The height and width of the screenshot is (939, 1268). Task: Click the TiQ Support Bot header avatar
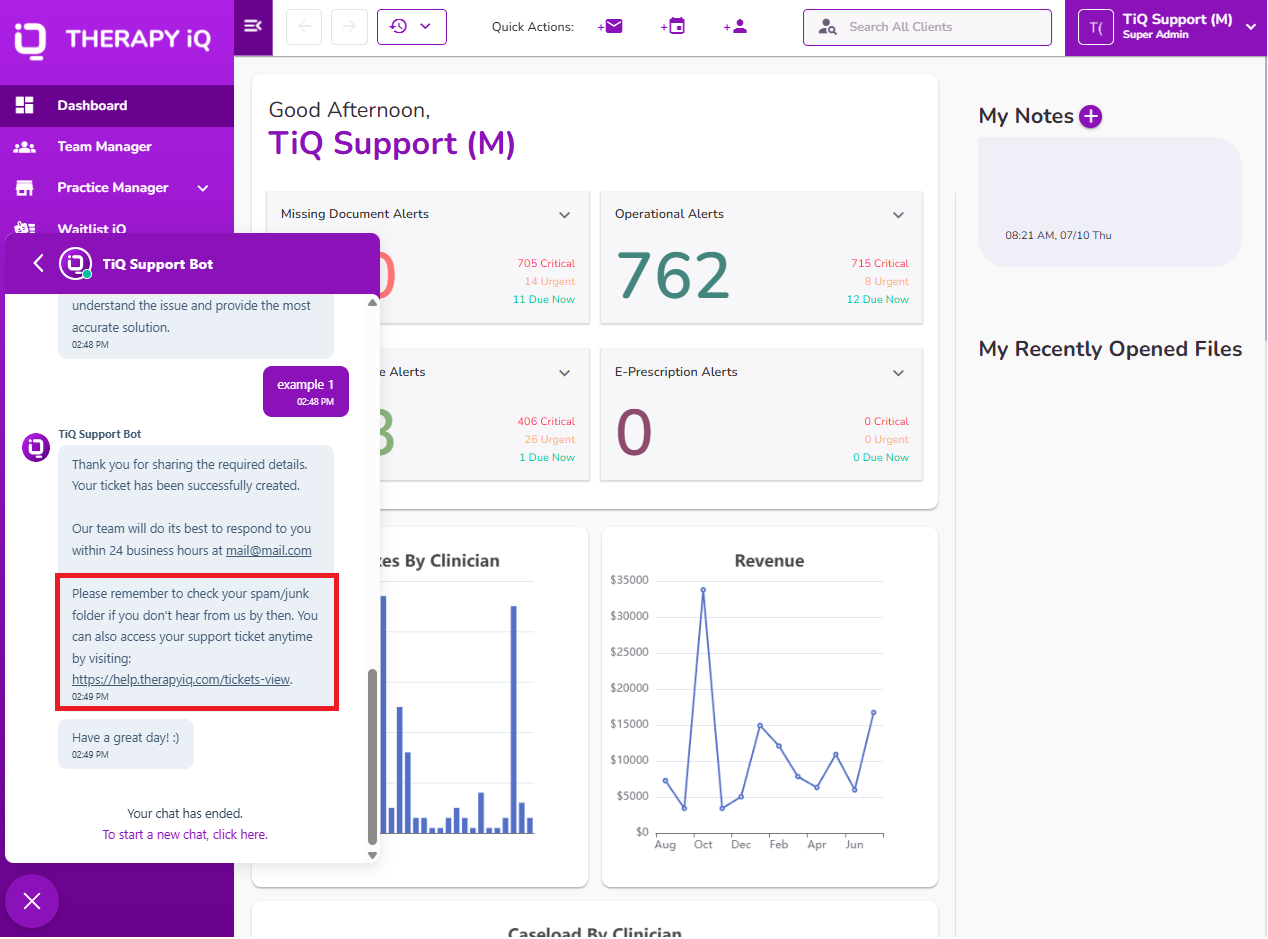click(x=76, y=264)
